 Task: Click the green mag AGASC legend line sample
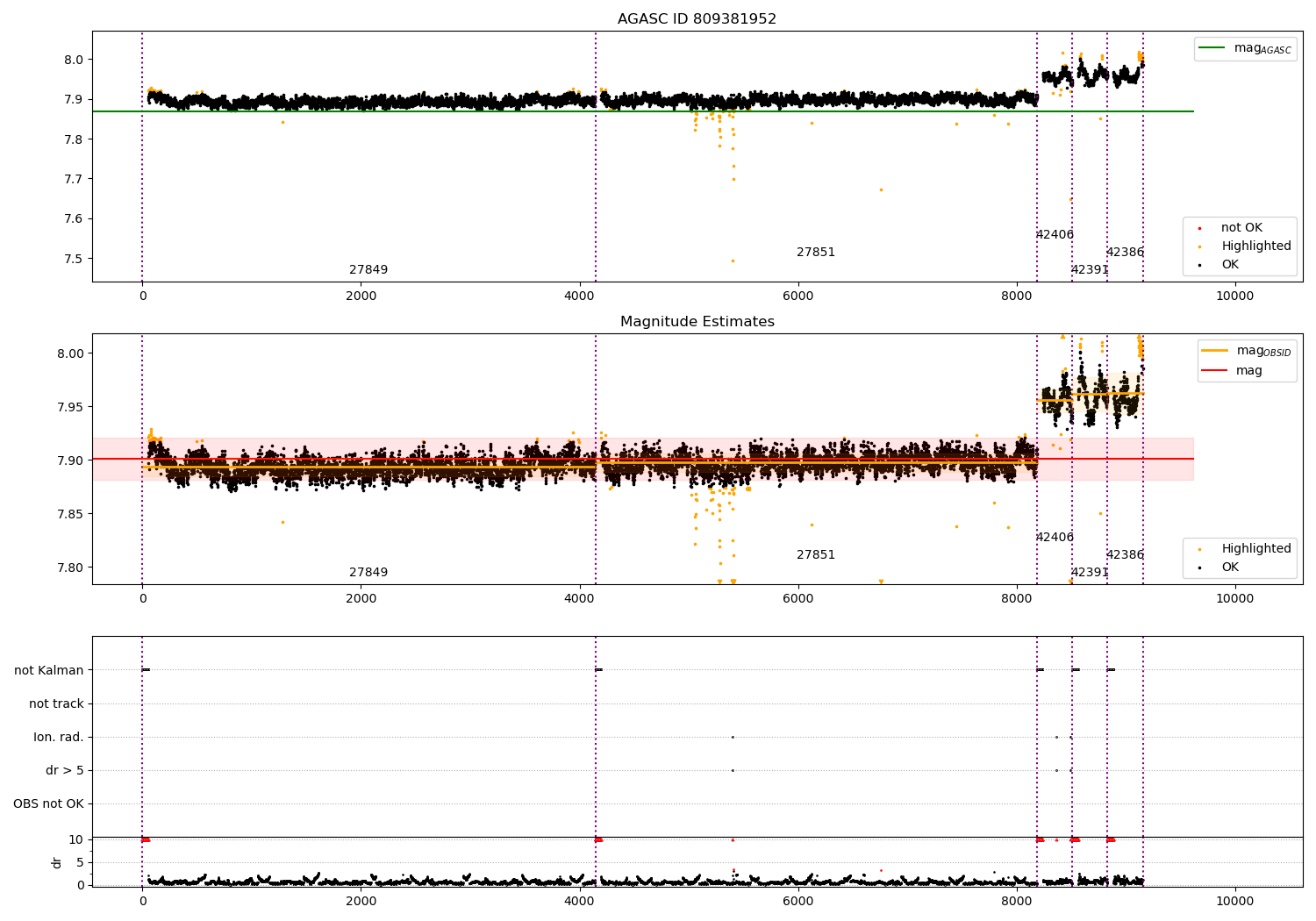click(1212, 48)
